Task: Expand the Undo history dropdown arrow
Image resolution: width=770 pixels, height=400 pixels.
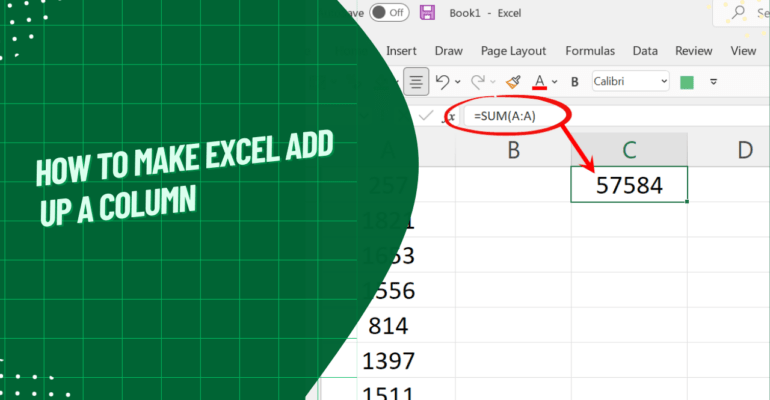Action: point(458,82)
